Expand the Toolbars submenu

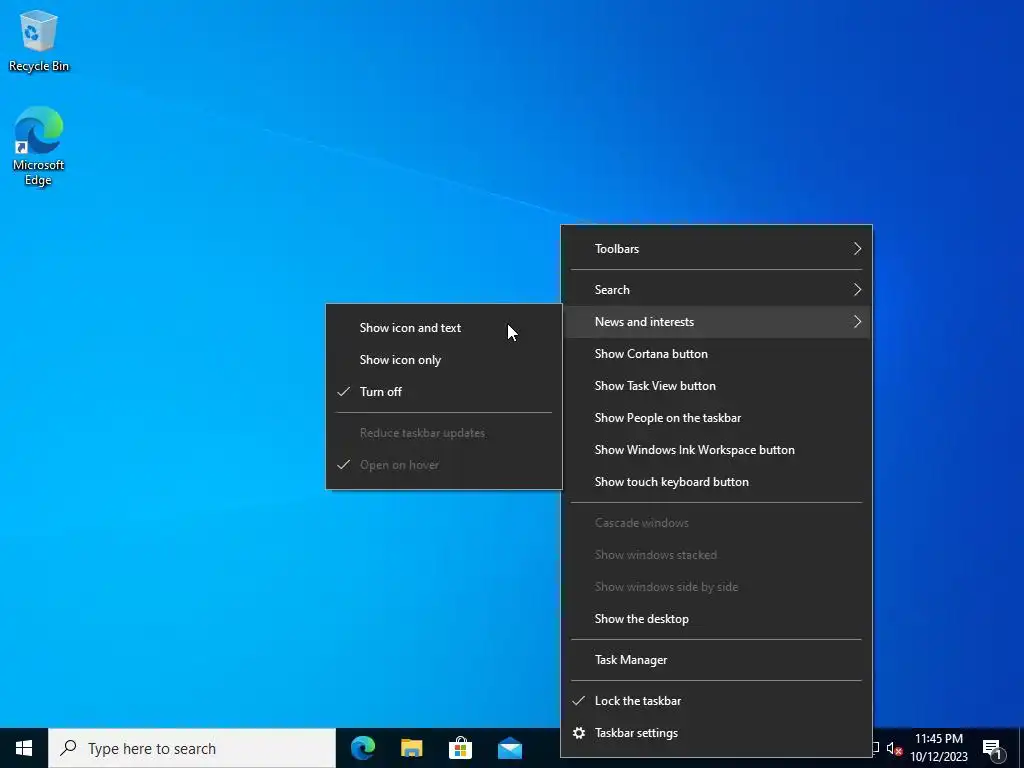(716, 249)
